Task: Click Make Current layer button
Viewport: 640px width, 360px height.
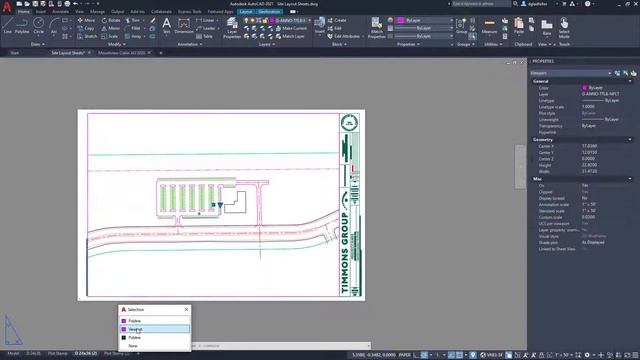Action: 291,28
